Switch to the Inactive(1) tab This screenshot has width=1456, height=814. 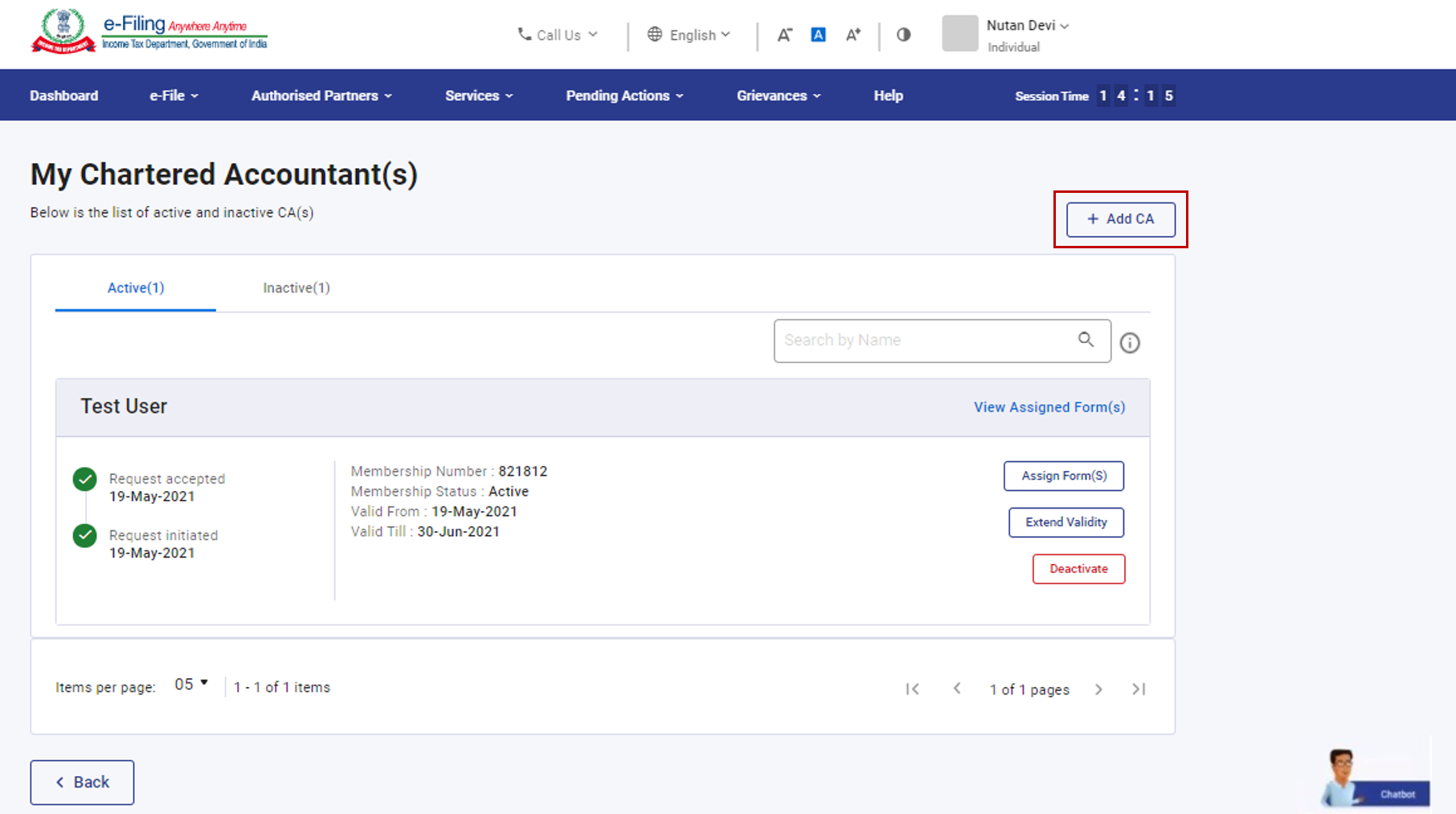coord(297,288)
